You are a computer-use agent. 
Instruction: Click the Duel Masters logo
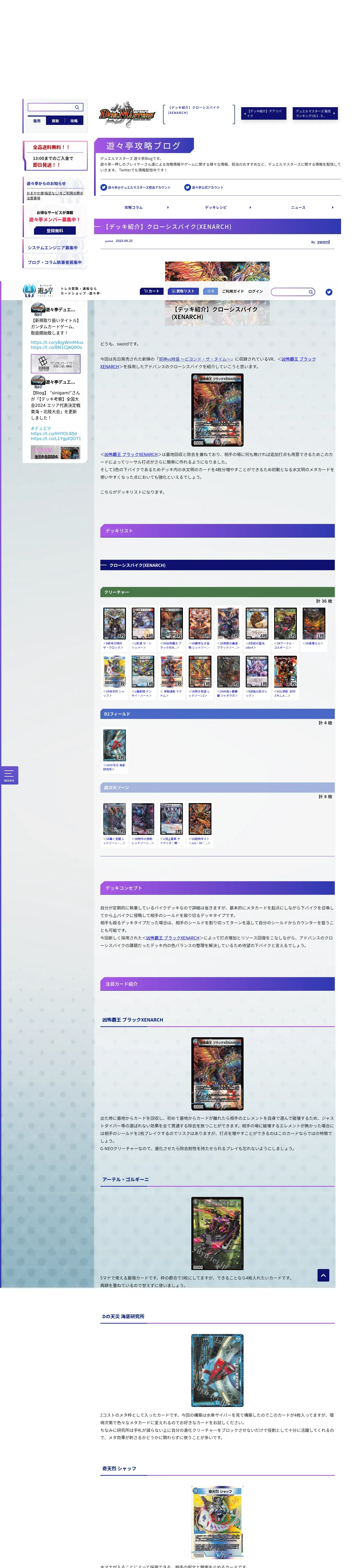click(x=127, y=114)
